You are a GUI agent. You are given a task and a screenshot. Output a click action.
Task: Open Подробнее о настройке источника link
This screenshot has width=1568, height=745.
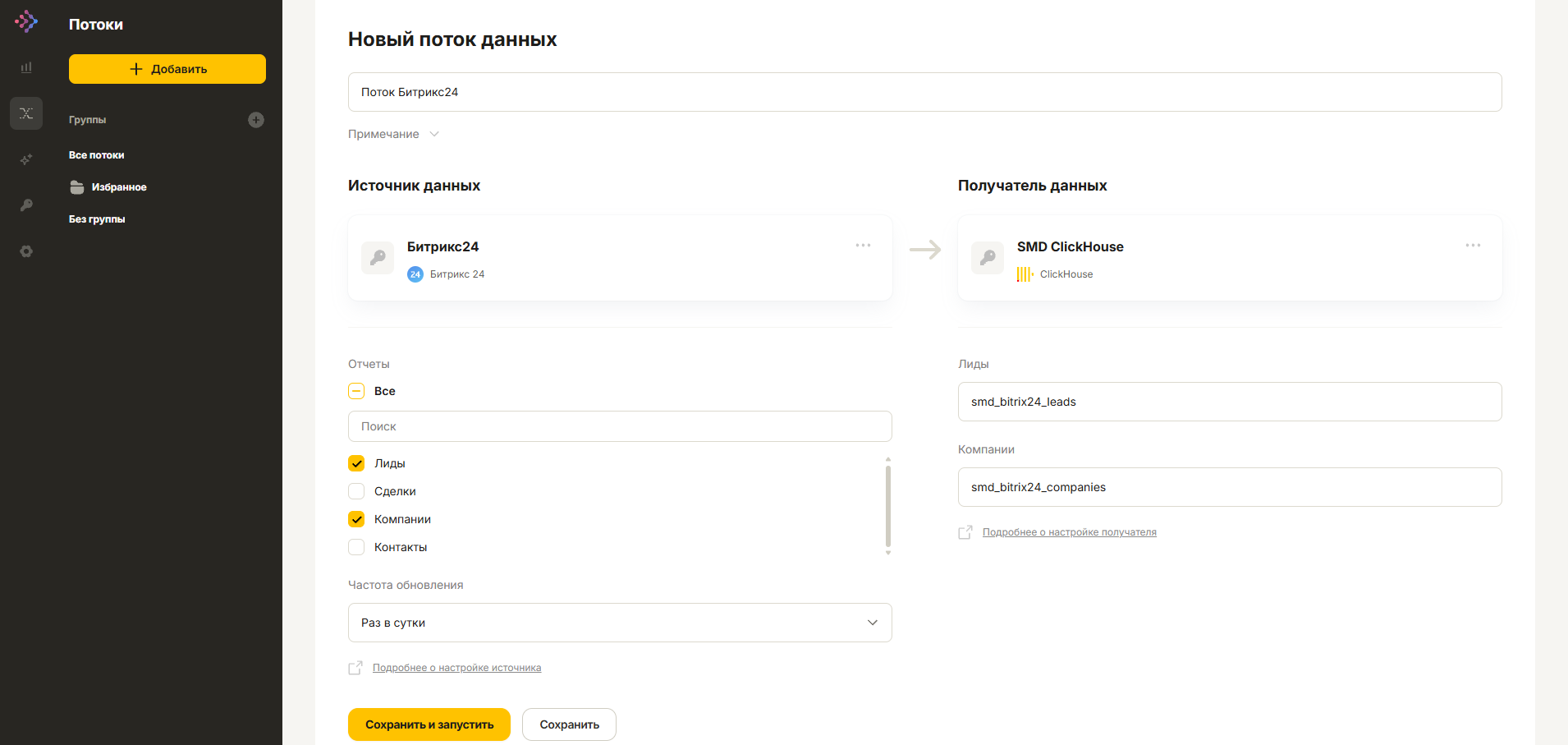pyautogui.click(x=456, y=668)
